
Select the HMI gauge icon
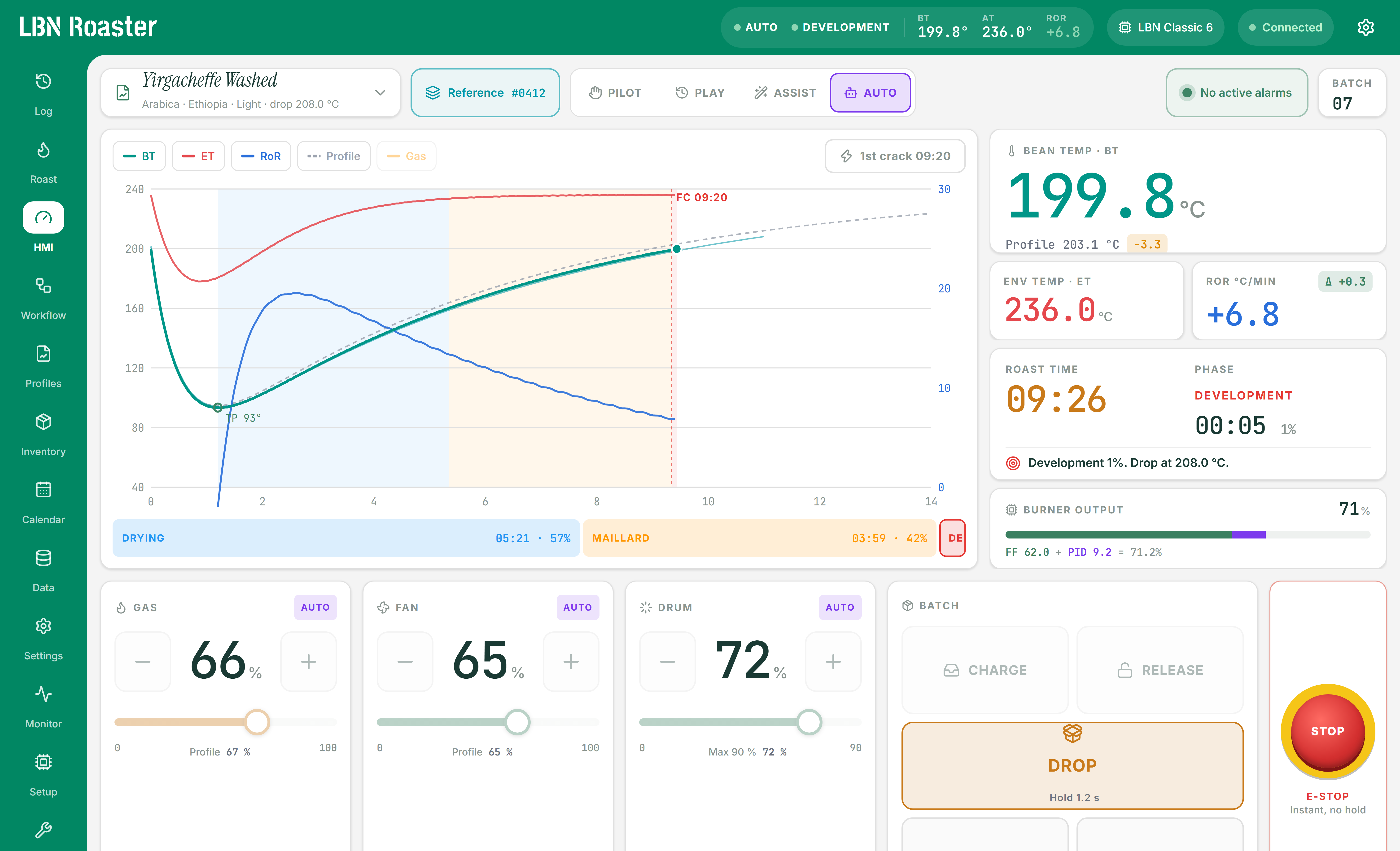click(x=43, y=217)
